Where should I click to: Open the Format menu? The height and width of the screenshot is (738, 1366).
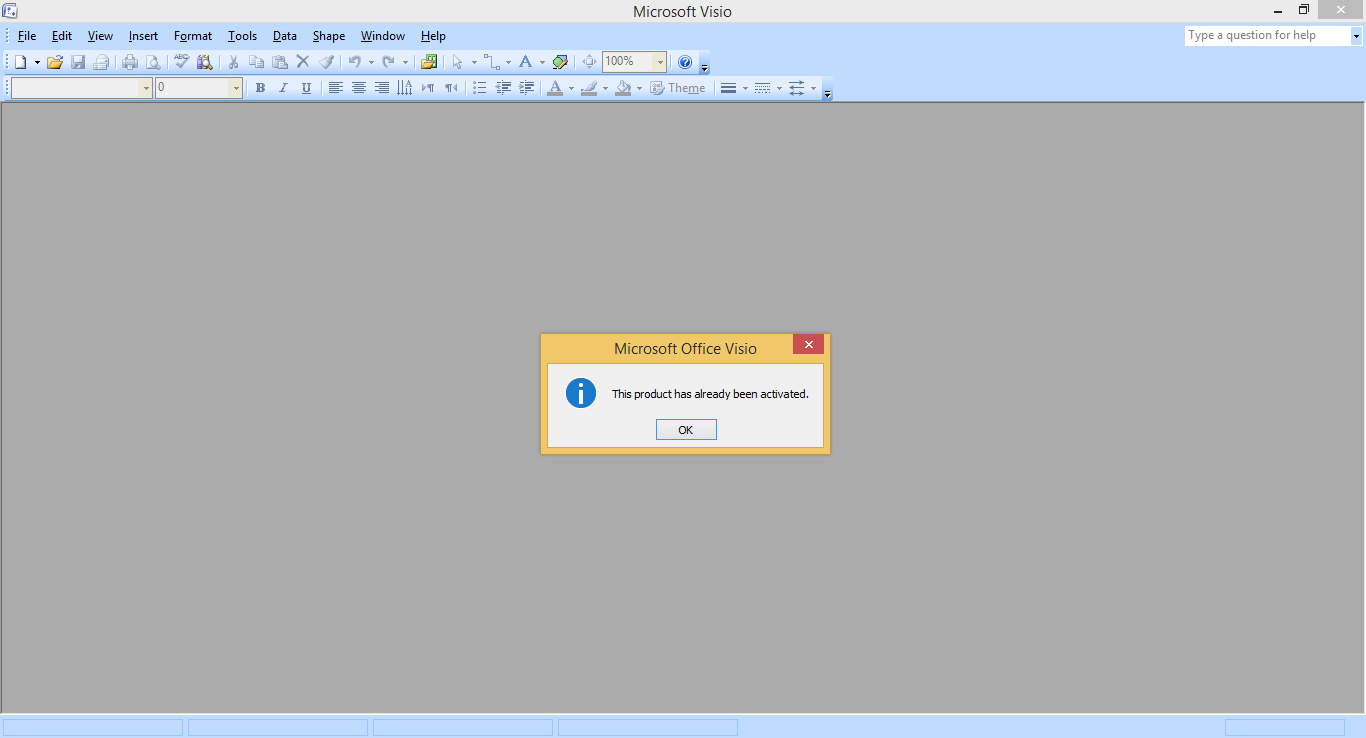(193, 36)
